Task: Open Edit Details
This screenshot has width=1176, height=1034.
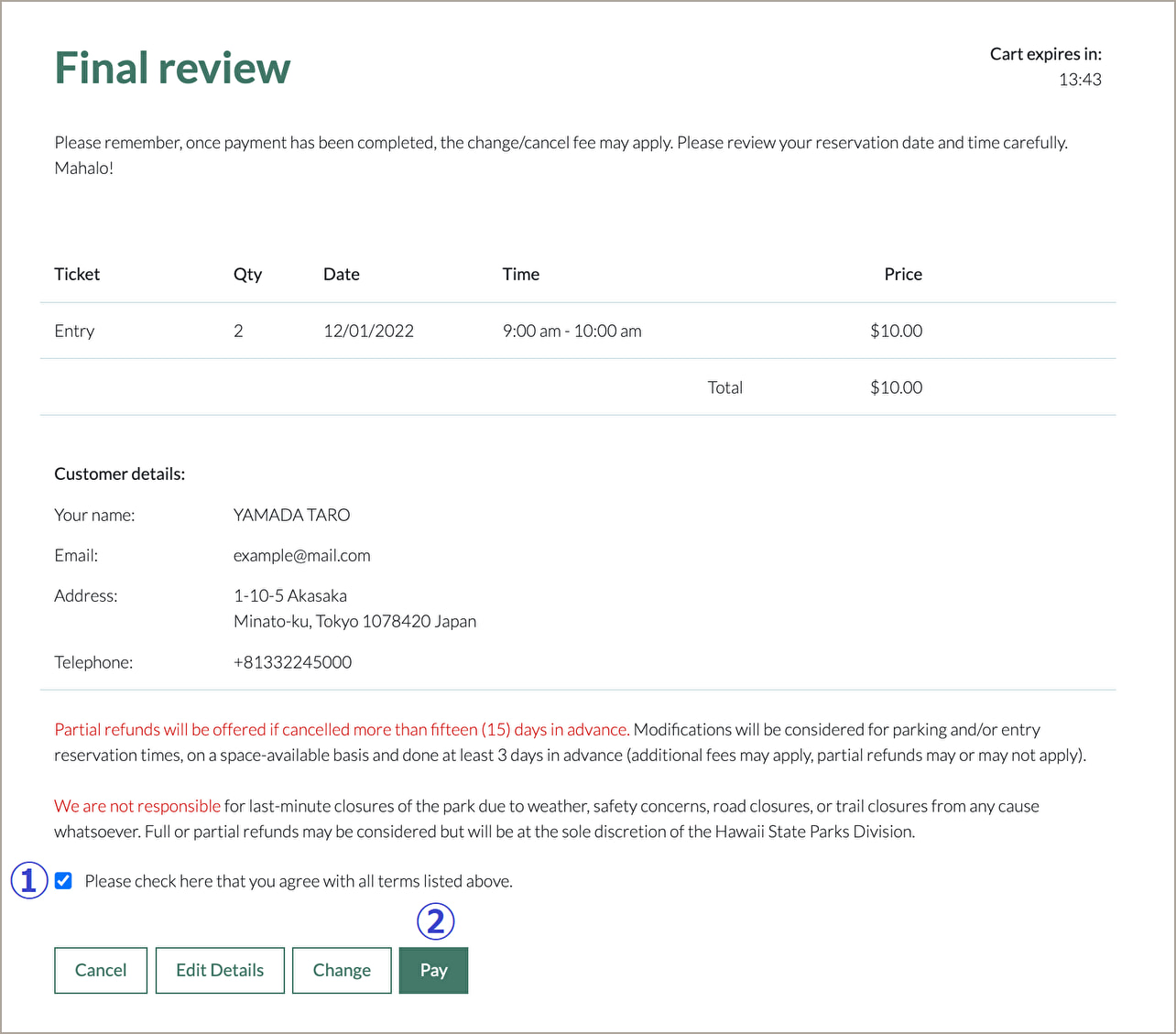Action: point(220,970)
